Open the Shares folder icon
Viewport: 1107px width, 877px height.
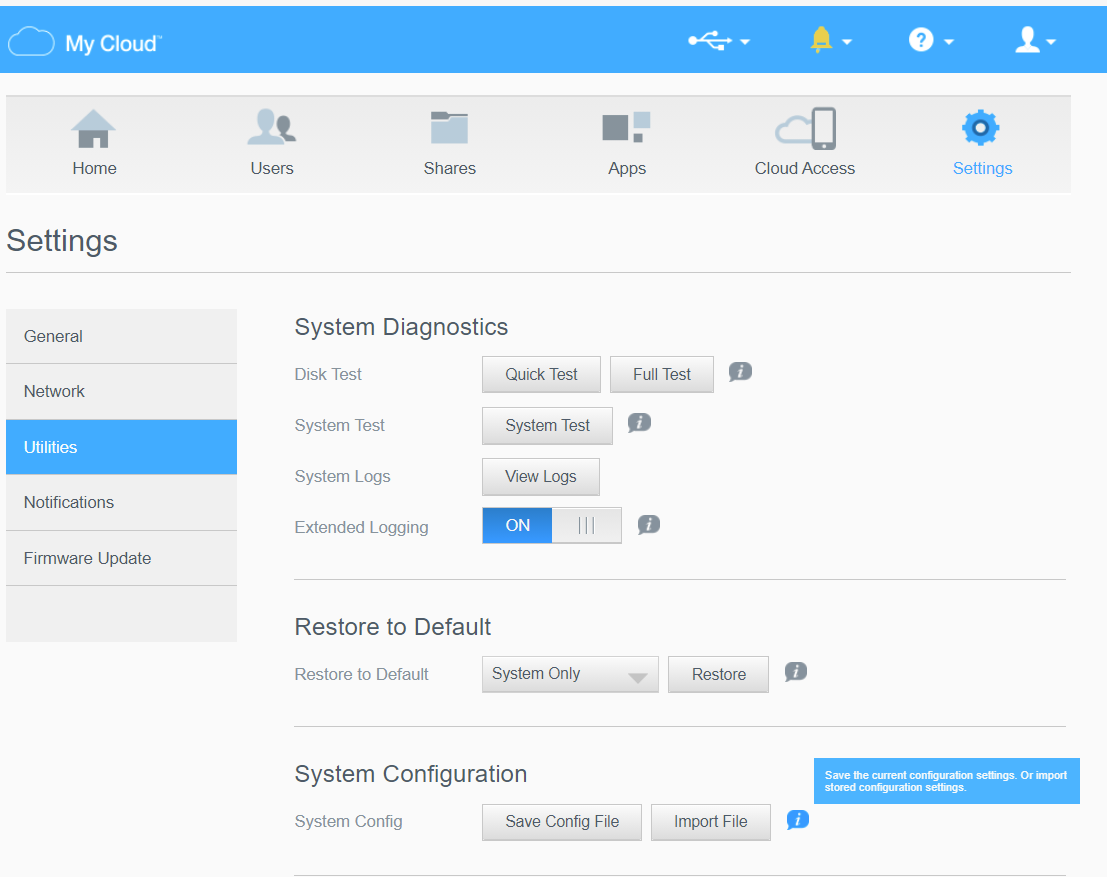(x=449, y=128)
